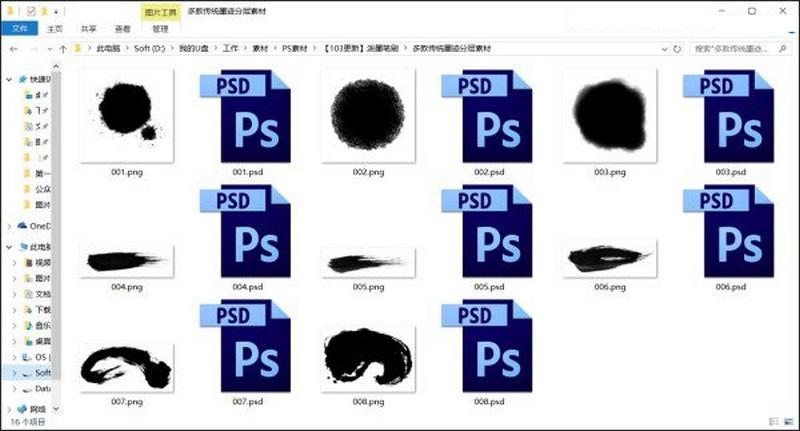Image resolution: width=800 pixels, height=431 pixels.
Task: Switch to details view in status bar
Action: pos(774,421)
